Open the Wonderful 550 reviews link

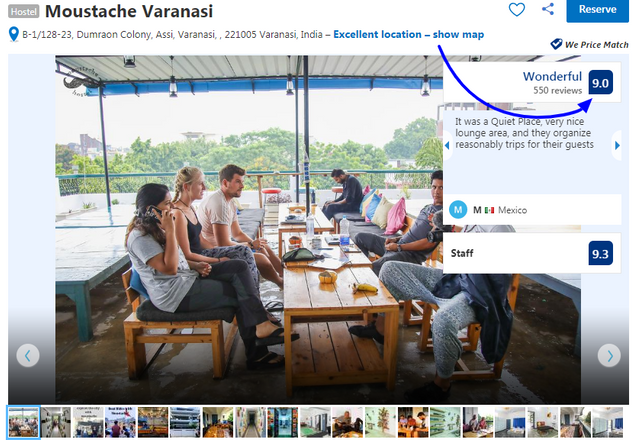coord(552,82)
